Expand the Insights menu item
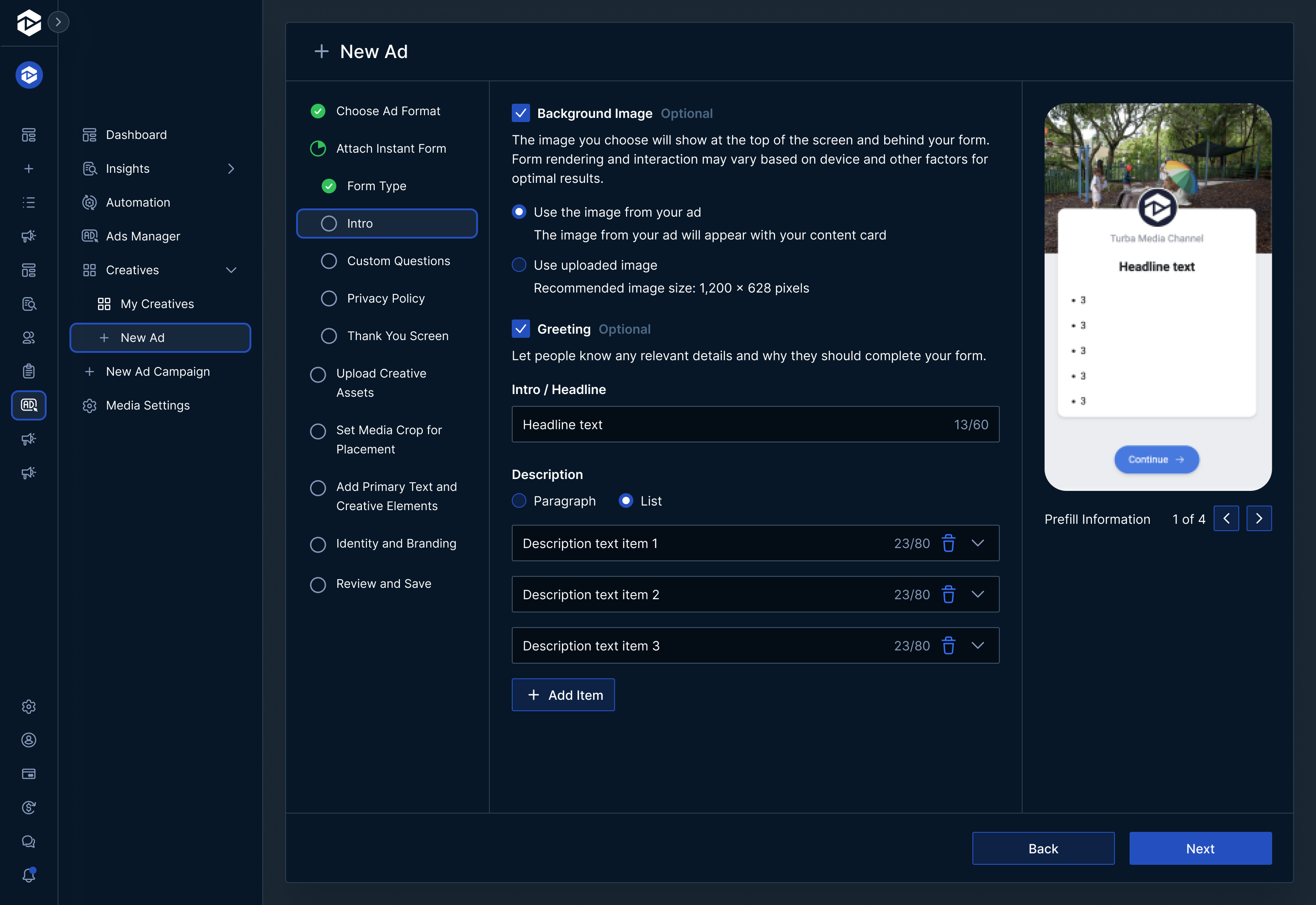The width and height of the screenshot is (1316, 905). (230, 168)
